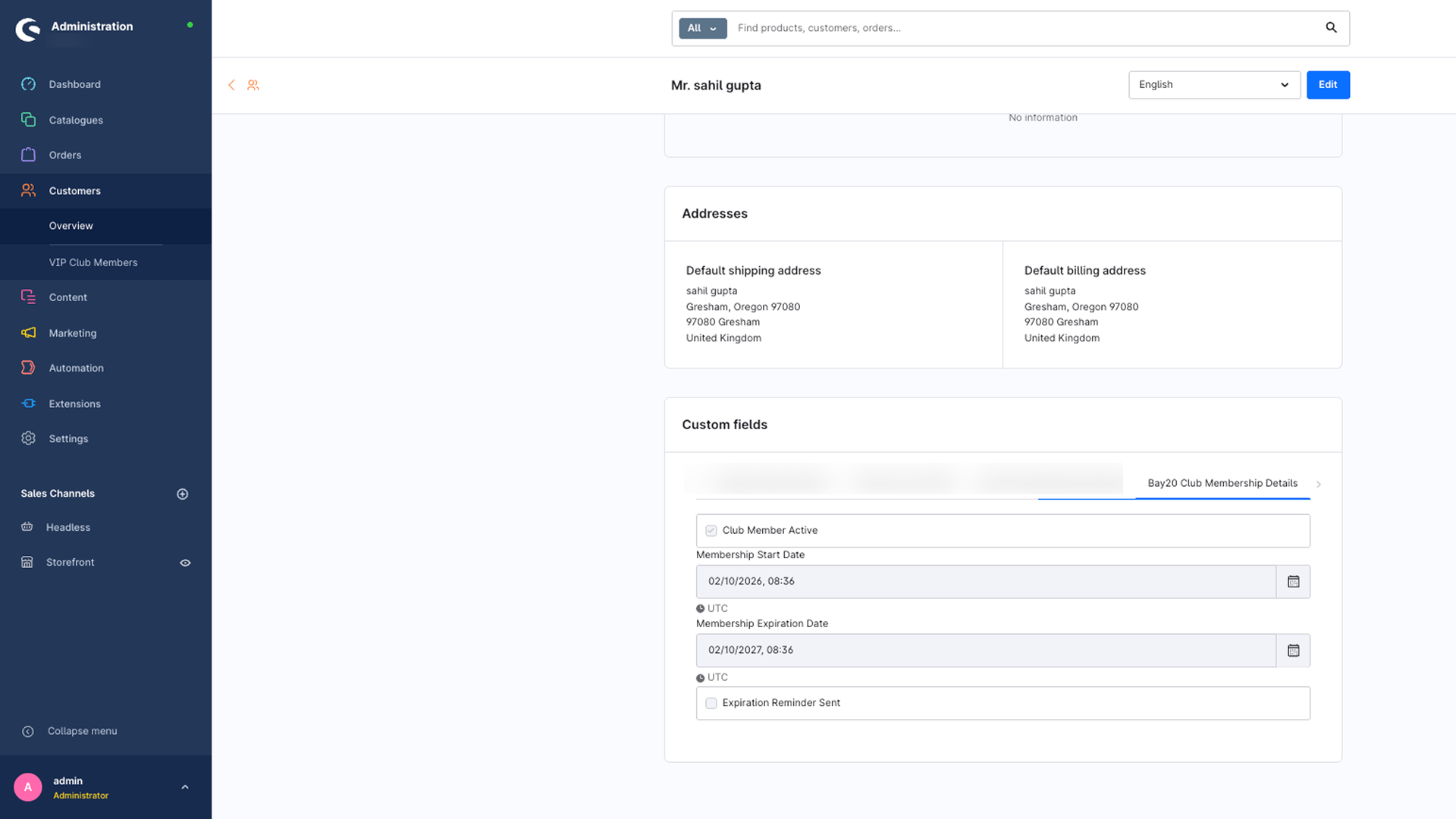The width and height of the screenshot is (1456, 819).
Task: Toggle Storefront visibility eye icon
Action: [185, 563]
